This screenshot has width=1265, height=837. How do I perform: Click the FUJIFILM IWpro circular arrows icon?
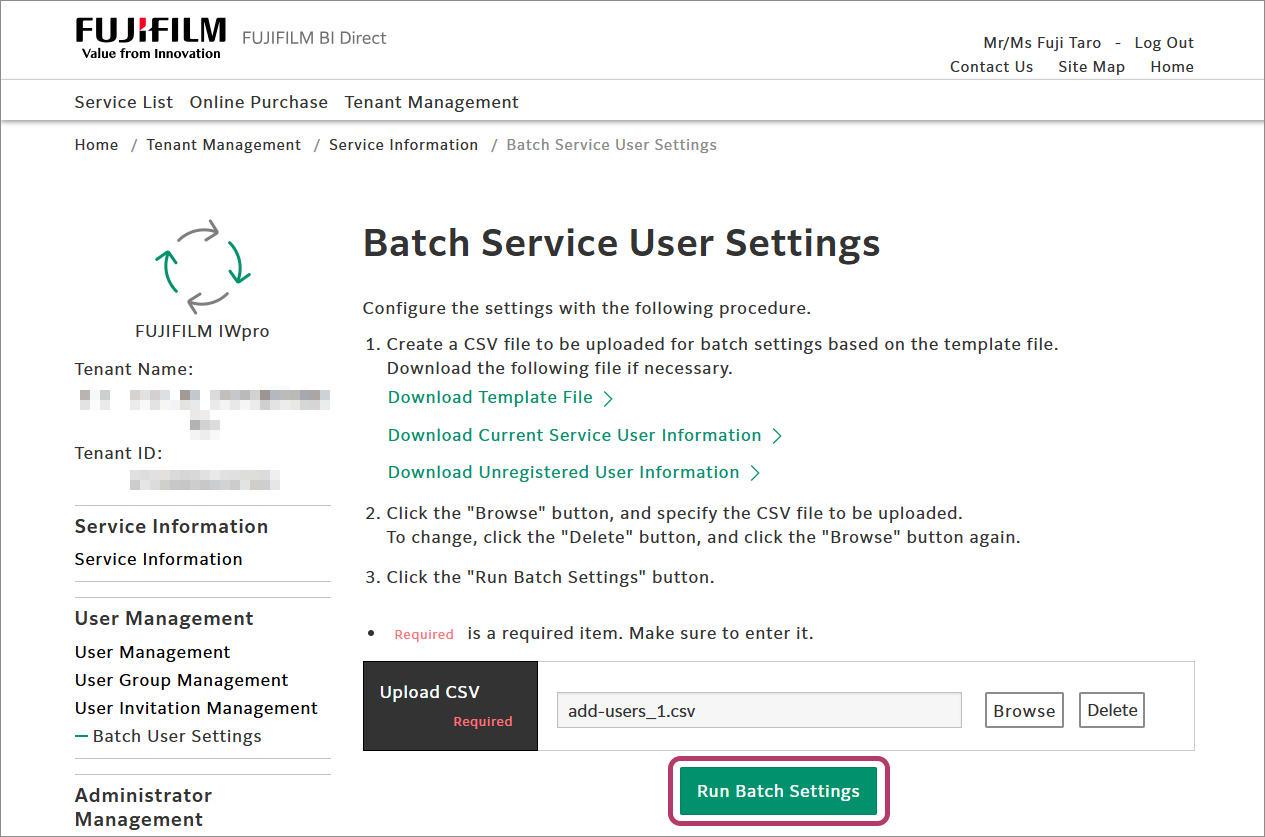pos(202,267)
